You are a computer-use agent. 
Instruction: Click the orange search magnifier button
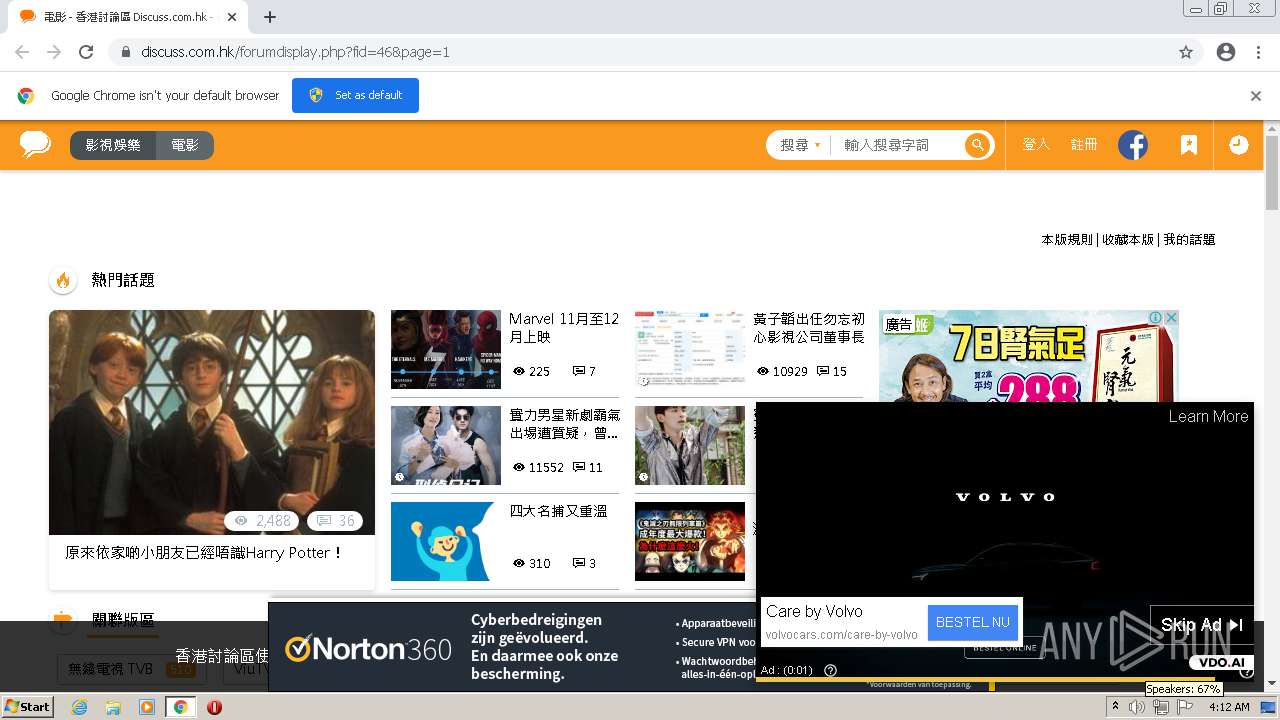[x=977, y=145]
